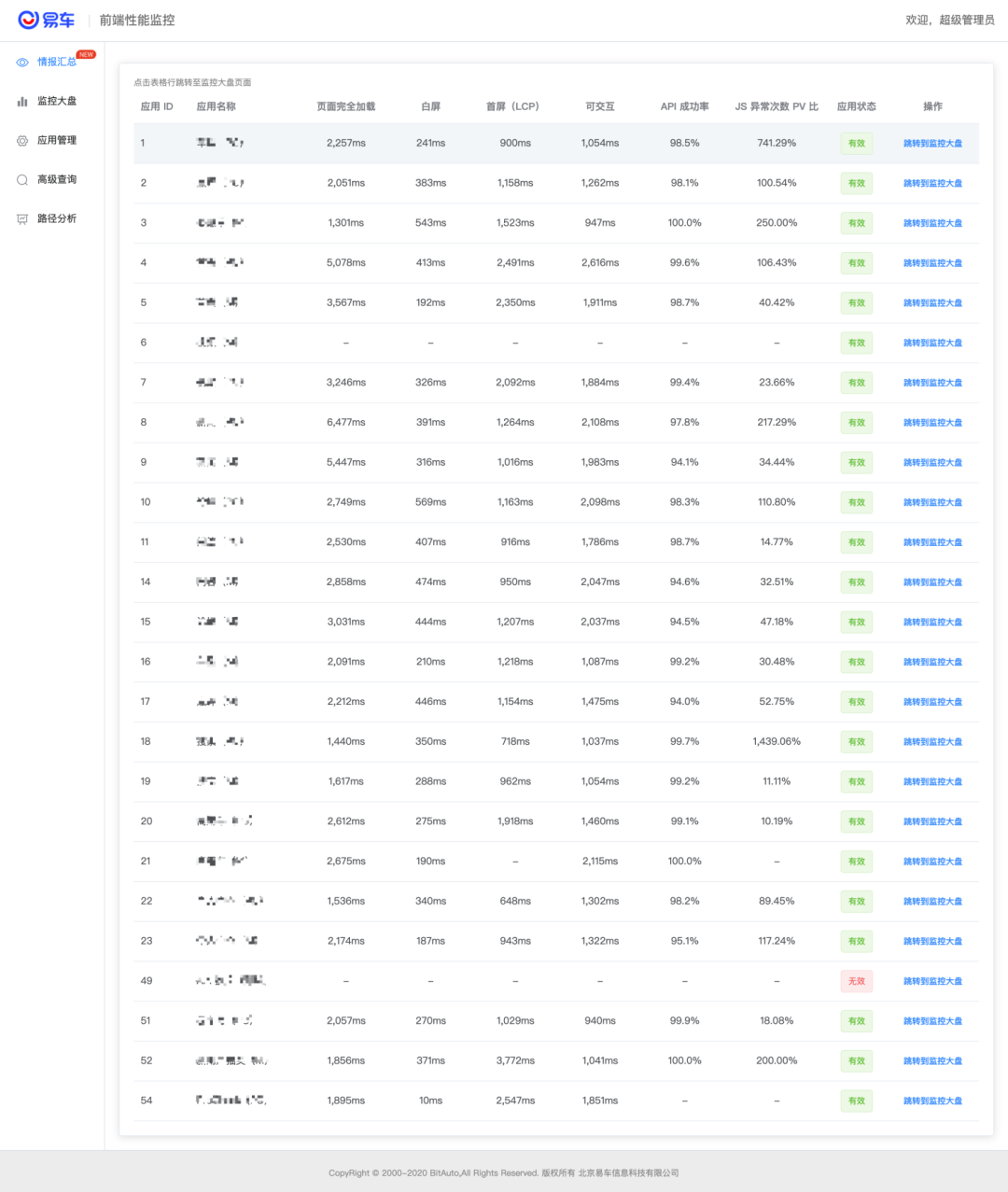Screen dimensions: 1008x1192
Task: Click the JS 异常次数 PV 比 header
Action: tap(777, 106)
